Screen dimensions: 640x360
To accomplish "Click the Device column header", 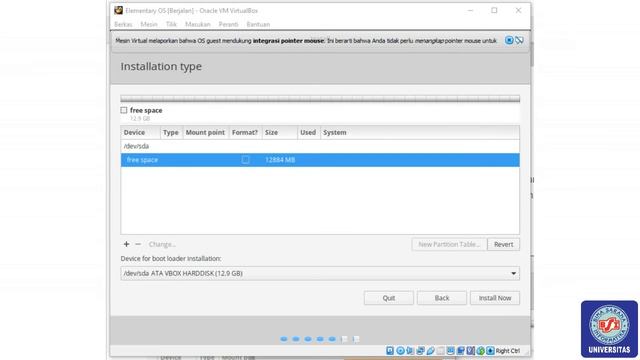I will pyautogui.click(x=140, y=132).
